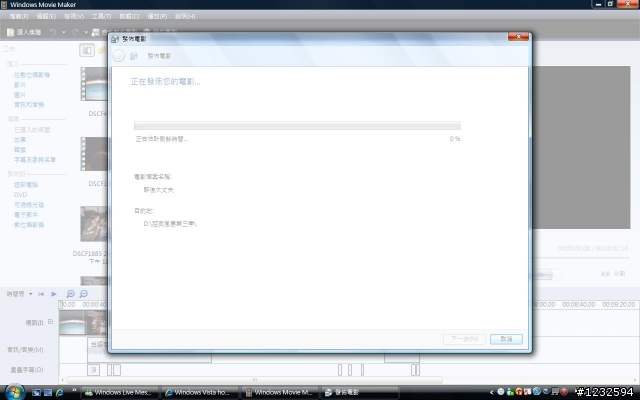
Task: Click the e-mail publish link
Action: 26,215
